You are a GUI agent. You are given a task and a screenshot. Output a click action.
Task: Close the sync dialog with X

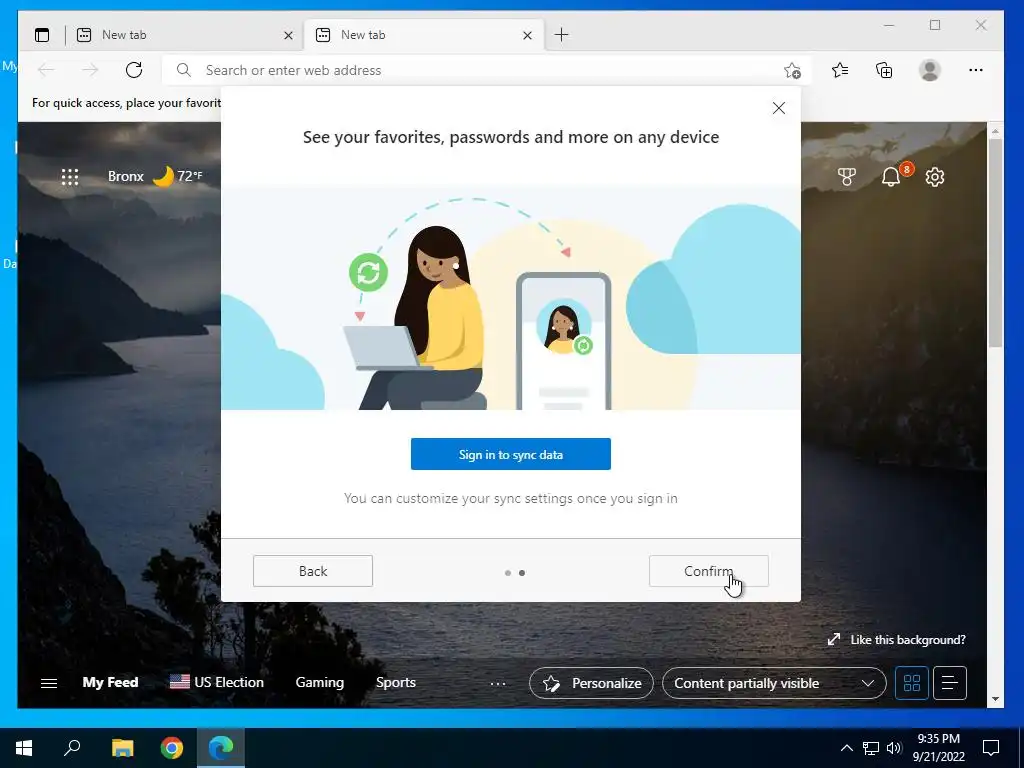coord(778,108)
